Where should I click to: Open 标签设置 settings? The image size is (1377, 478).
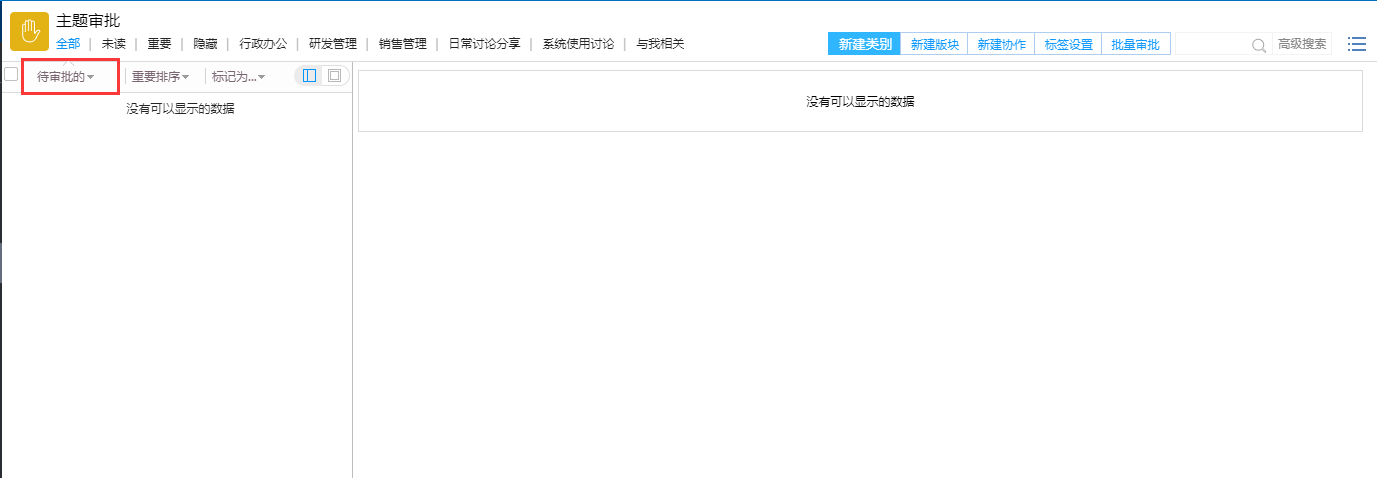1068,44
